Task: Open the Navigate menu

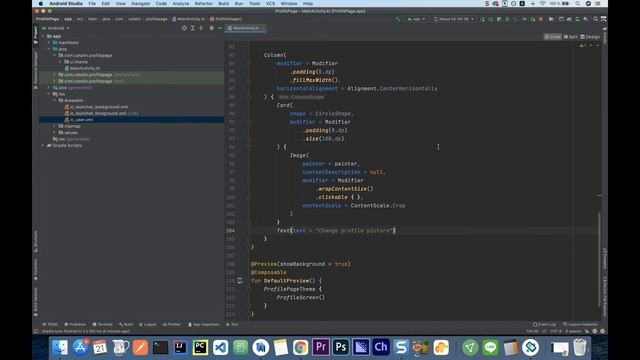Action: tap(140, 3)
